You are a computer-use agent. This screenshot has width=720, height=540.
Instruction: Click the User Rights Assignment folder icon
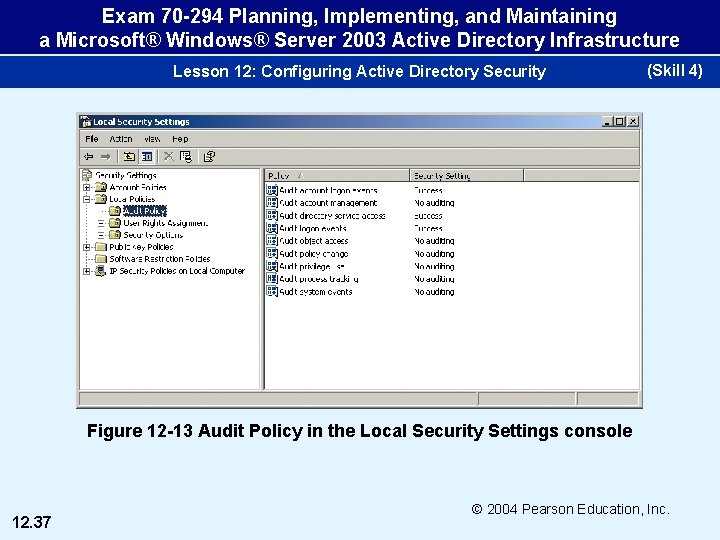click(x=115, y=223)
